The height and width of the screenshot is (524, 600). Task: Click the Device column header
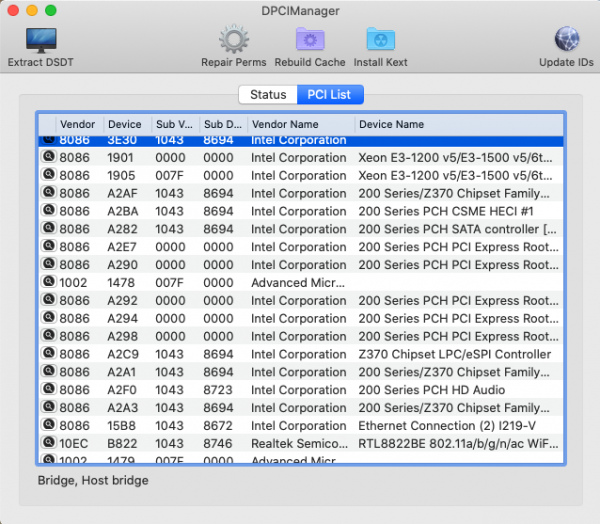pos(125,125)
